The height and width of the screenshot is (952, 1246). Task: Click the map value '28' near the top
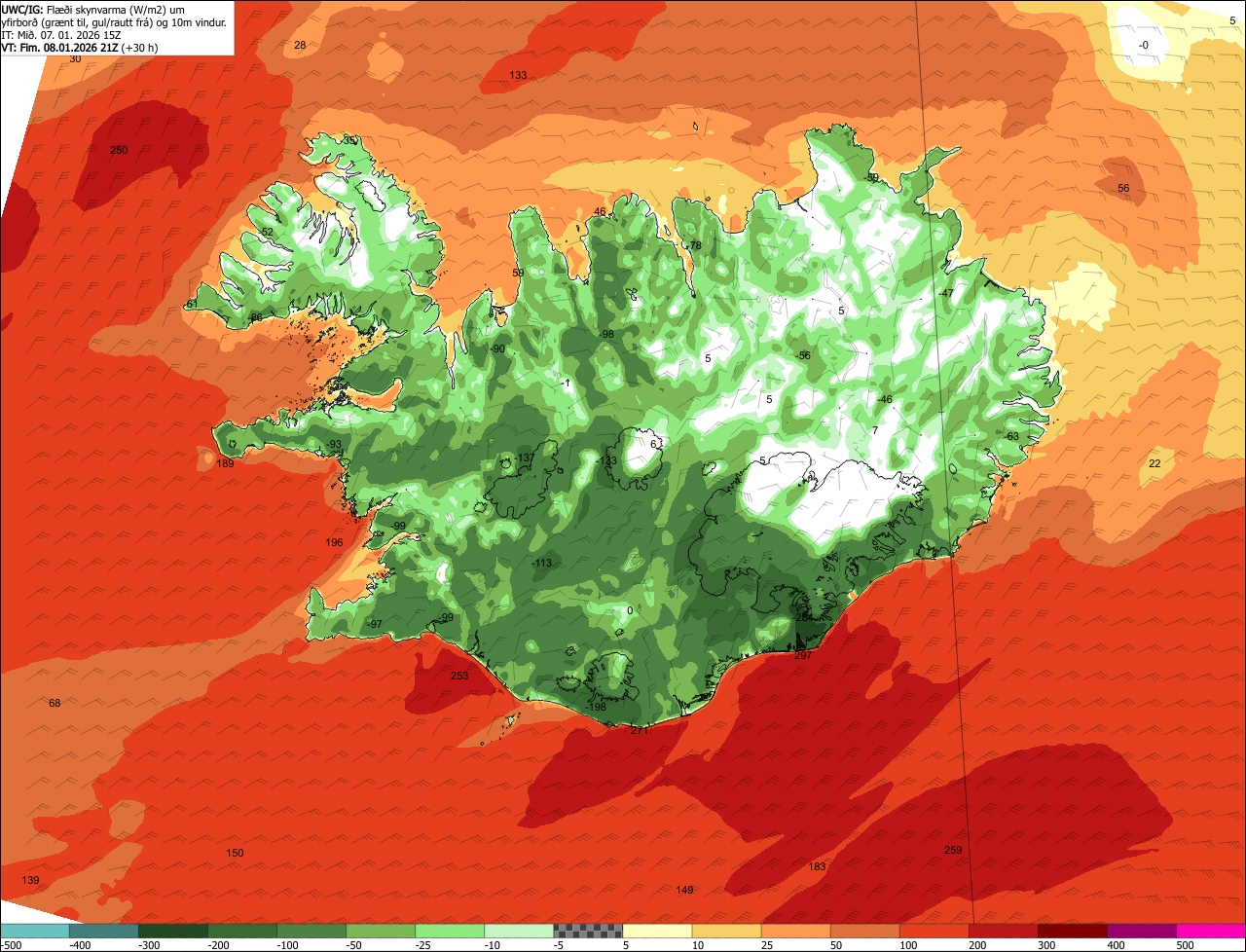pos(300,46)
